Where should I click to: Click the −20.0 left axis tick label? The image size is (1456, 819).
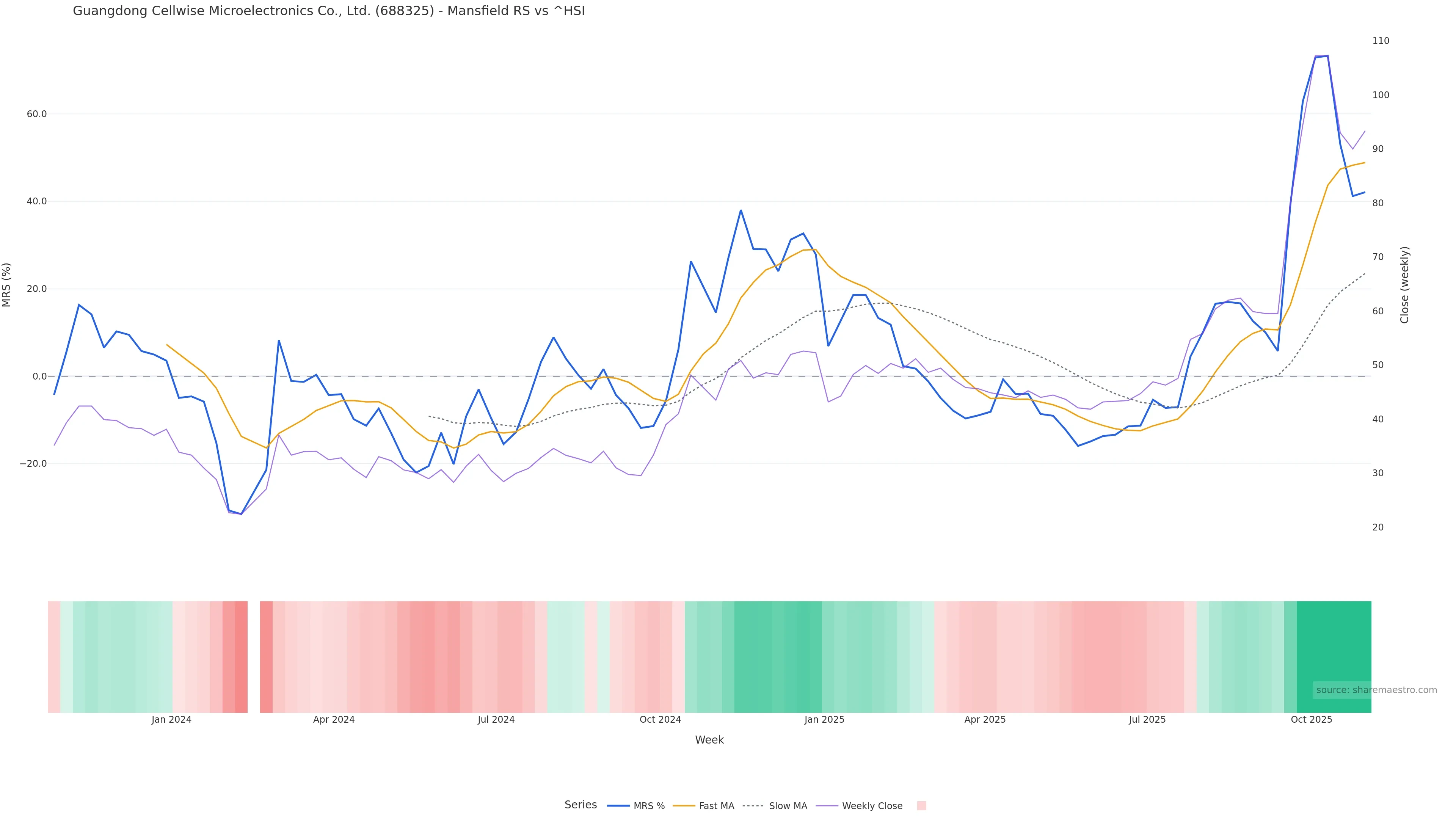[33, 463]
